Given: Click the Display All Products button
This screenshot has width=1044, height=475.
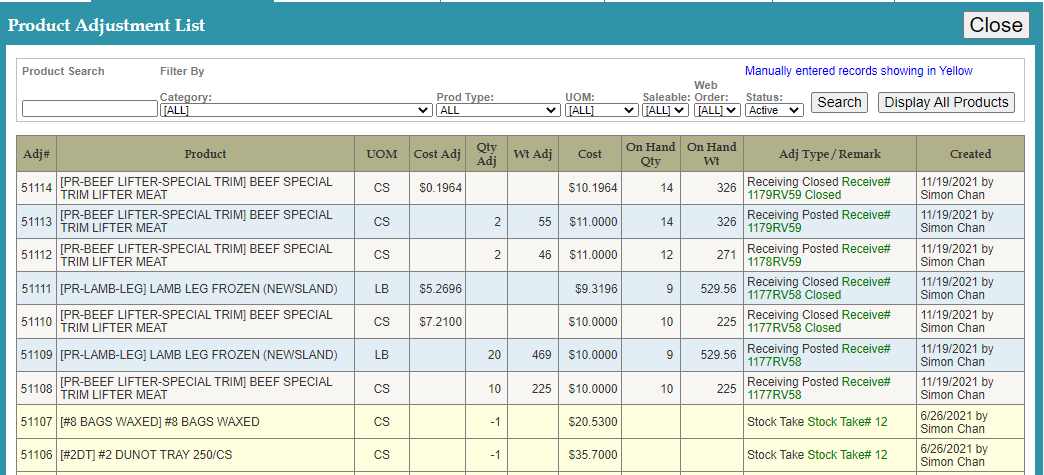Looking at the screenshot, I should 946,103.
